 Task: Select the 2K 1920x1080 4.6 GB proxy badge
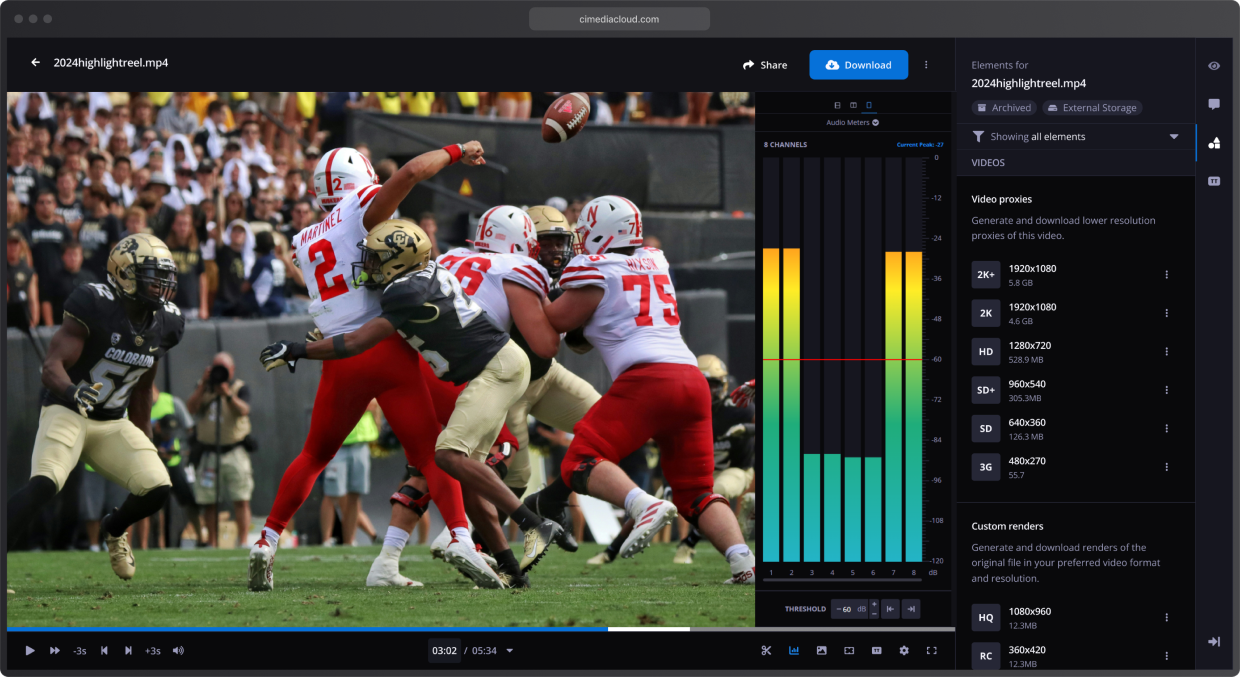pyautogui.click(x=986, y=313)
